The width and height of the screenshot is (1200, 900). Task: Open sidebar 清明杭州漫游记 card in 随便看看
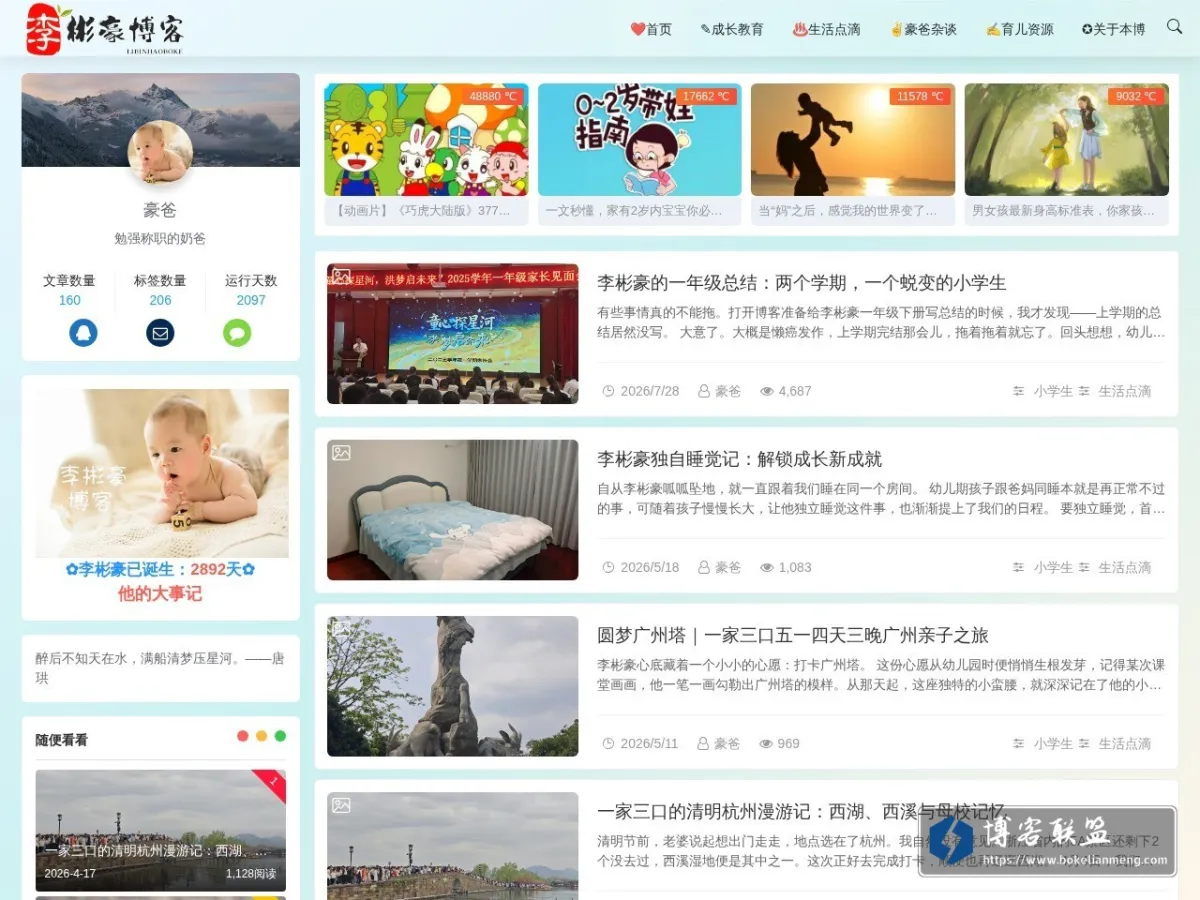[160, 829]
